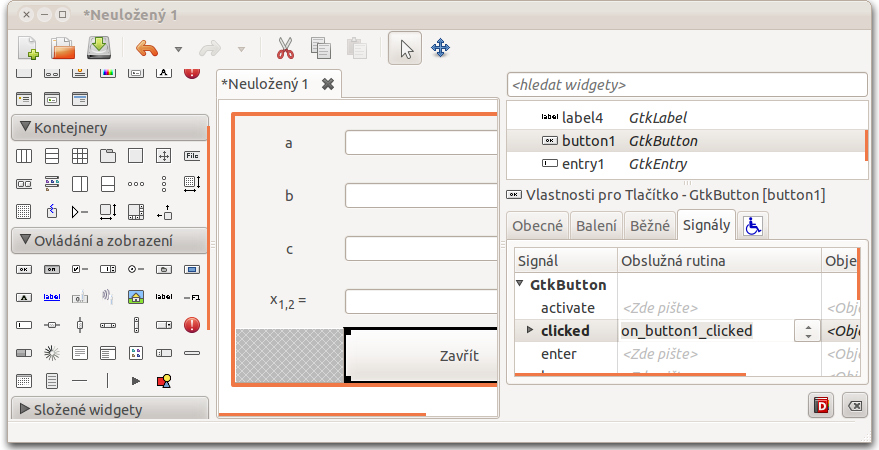Open the accessibility wheelchair tab
This screenshot has width=879, height=450.
[753, 226]
